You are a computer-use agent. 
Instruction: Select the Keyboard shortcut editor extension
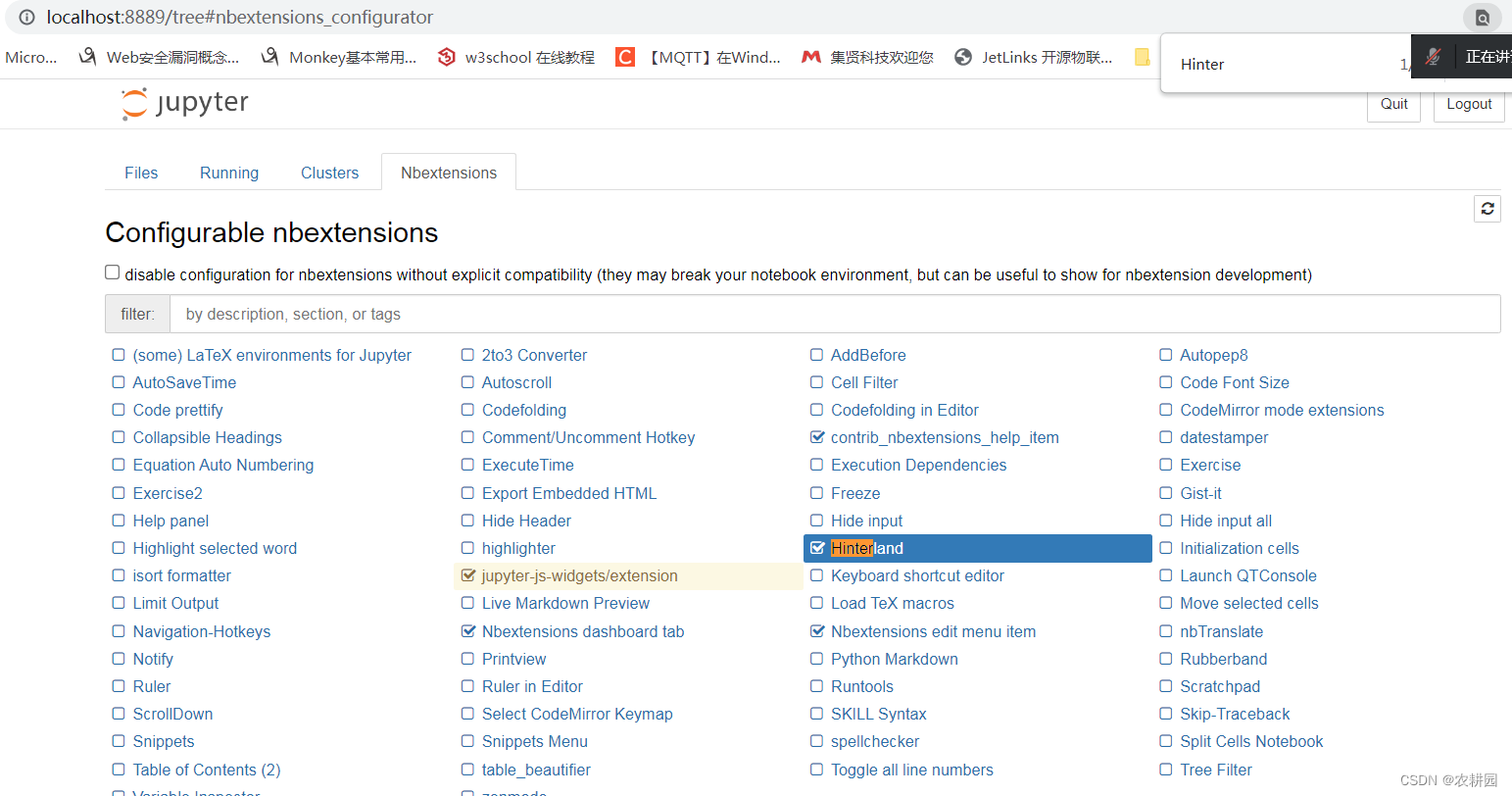click(917, 575)
